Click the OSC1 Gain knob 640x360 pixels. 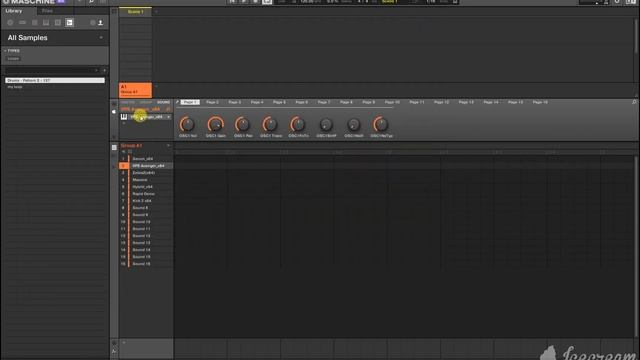pos(216,124)
